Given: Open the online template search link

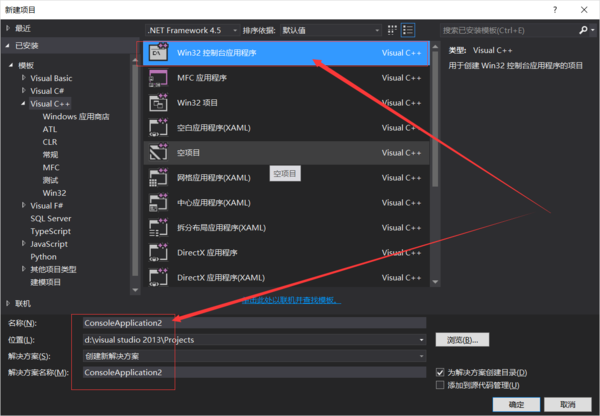Looking at the screenshot, I should coord(291,300).
